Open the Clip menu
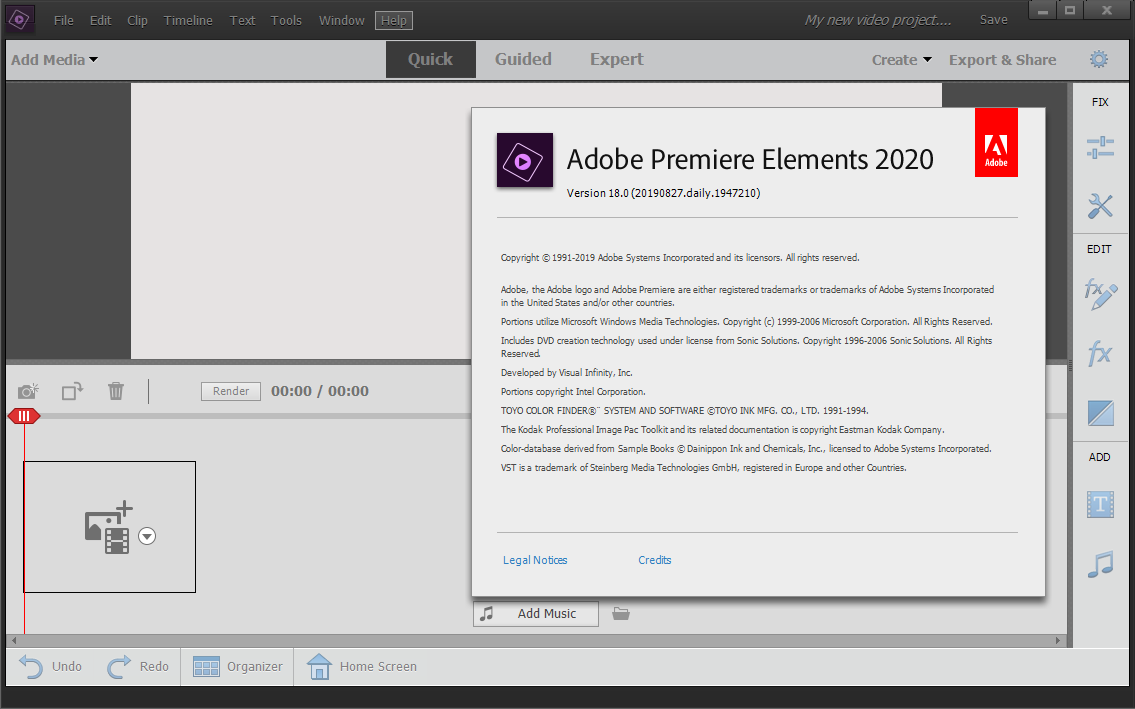Image resolution: width=1135 pixels, height=709 pixels. pyautogui.click(x=138, y=20)
